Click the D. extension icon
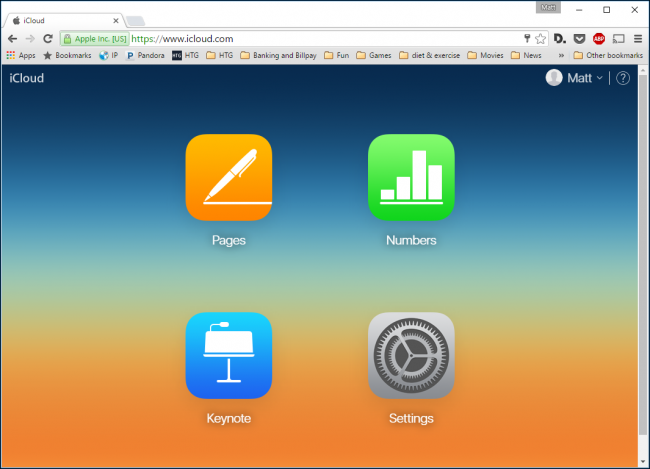 (560, 39)
